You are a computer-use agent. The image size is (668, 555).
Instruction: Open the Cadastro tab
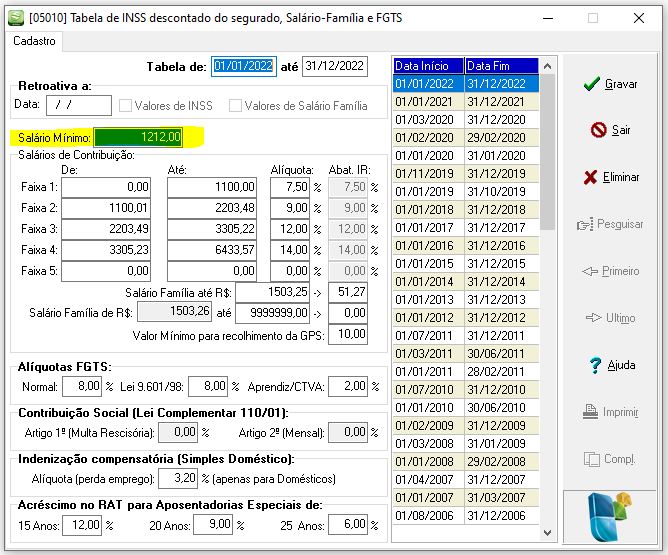tap(34, 41)
